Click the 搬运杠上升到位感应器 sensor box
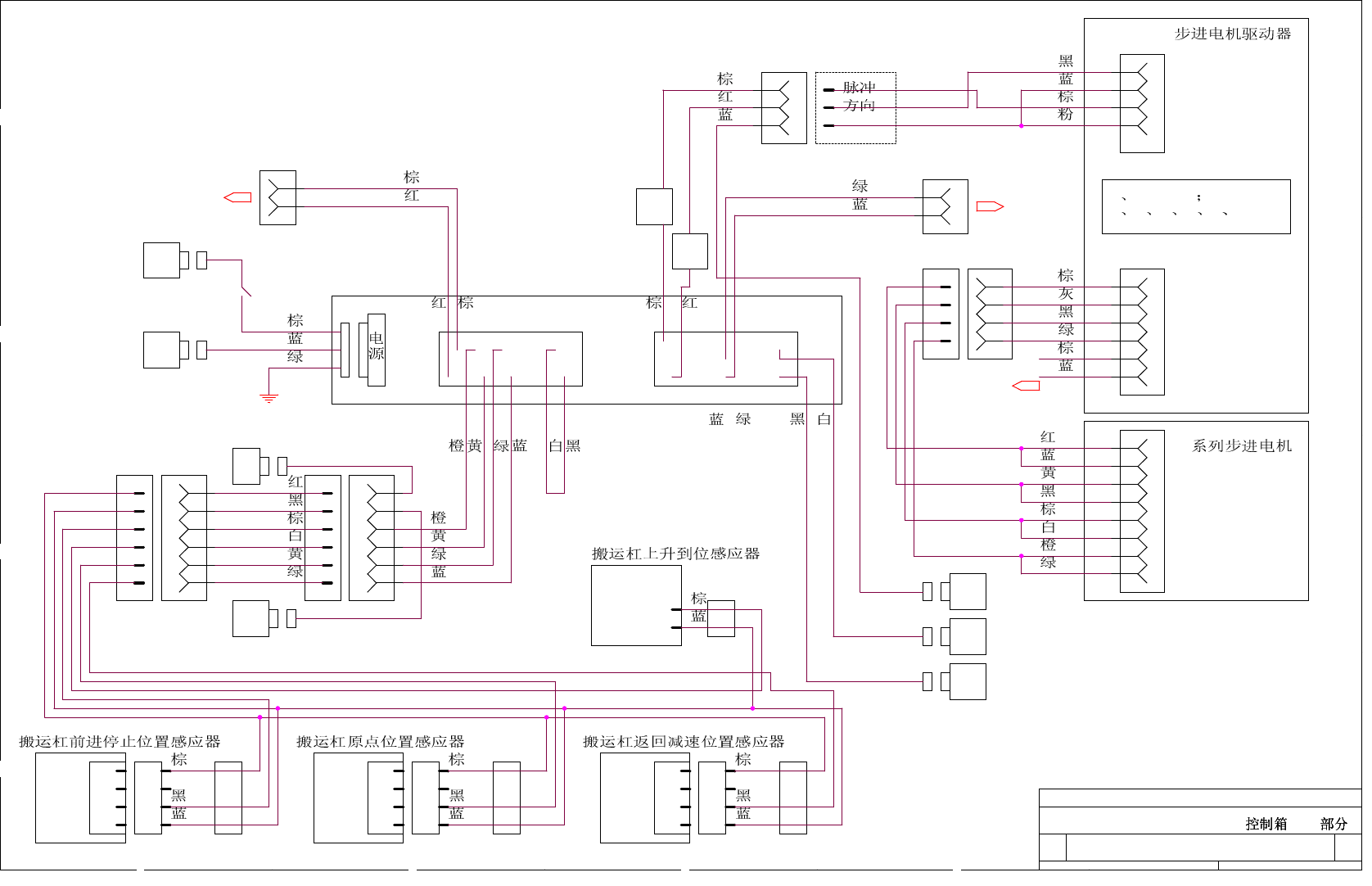 point(636,605)
